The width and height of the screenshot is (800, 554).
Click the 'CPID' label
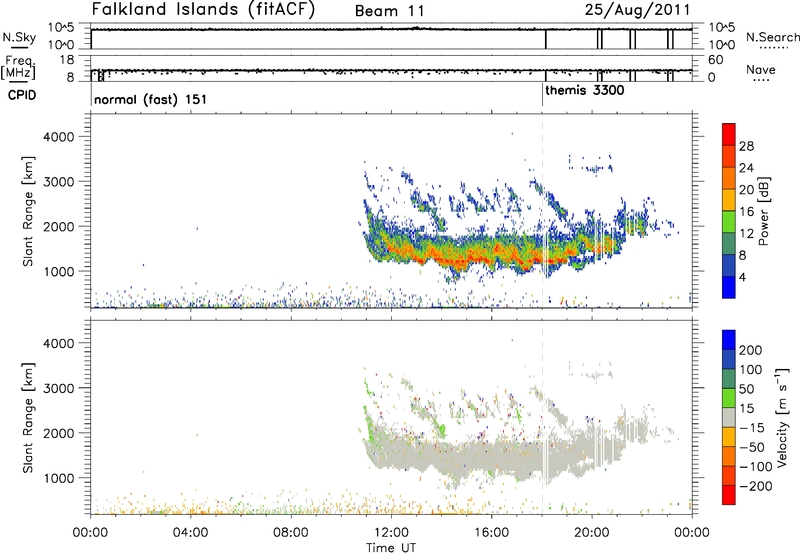point(22,95)
